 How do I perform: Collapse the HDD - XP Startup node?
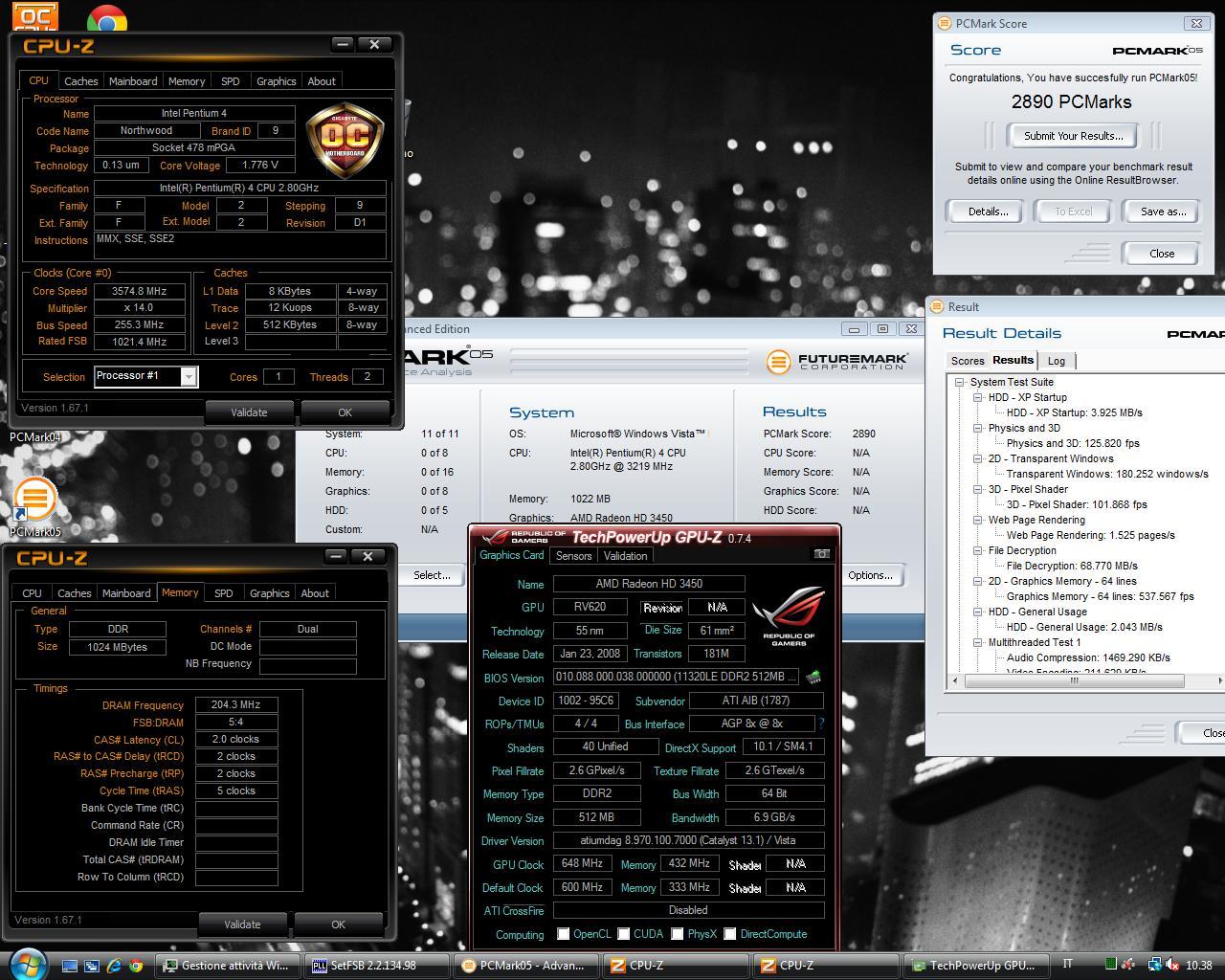(x=978, y=397)
